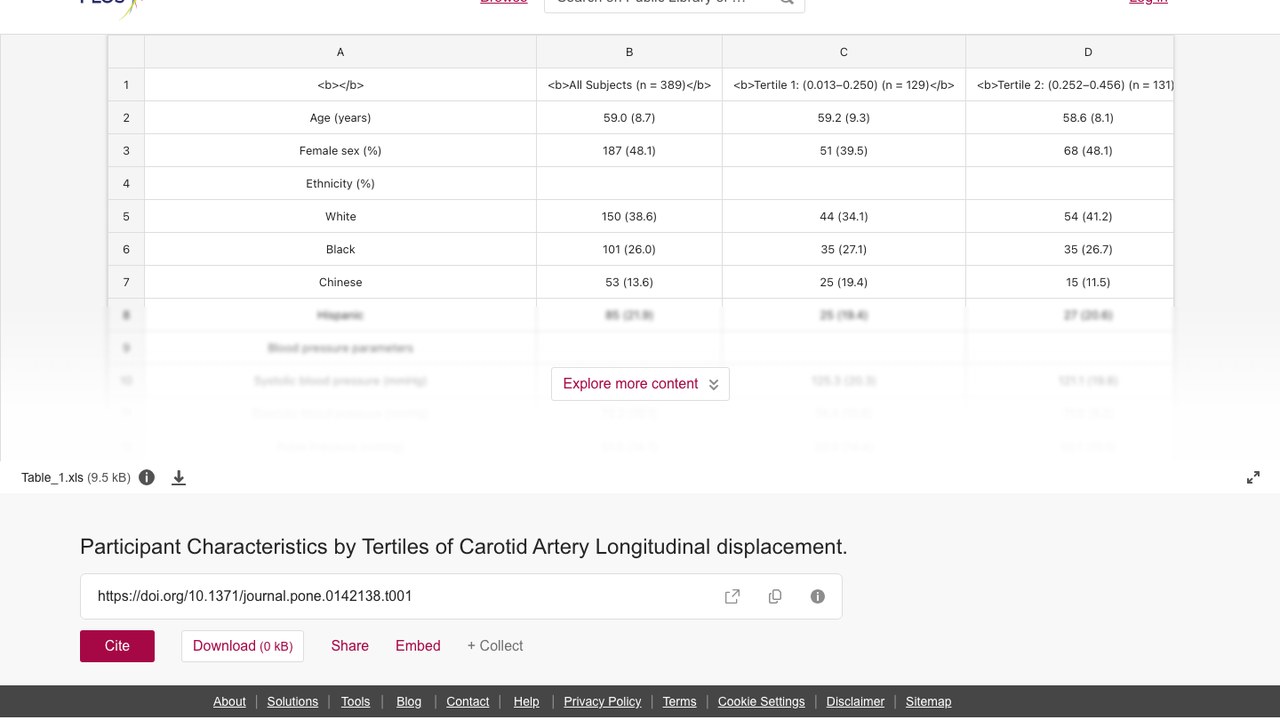Viewport: 1280px width, 720px height.
Task: Select column D header in the table
Action: pos(1070,52)
